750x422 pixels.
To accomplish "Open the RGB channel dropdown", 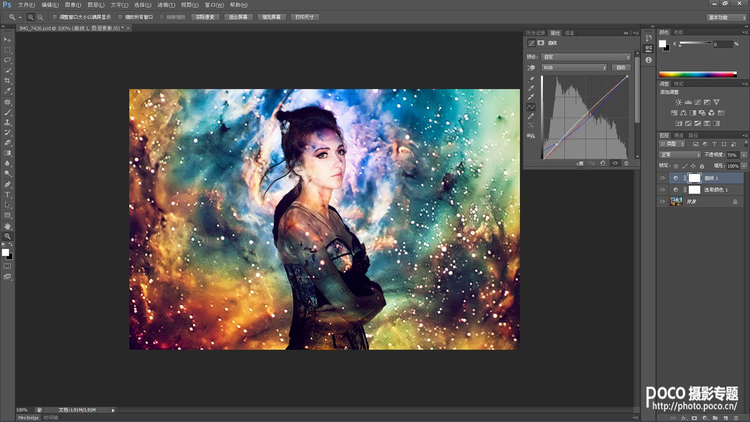I will pos(574,68).
